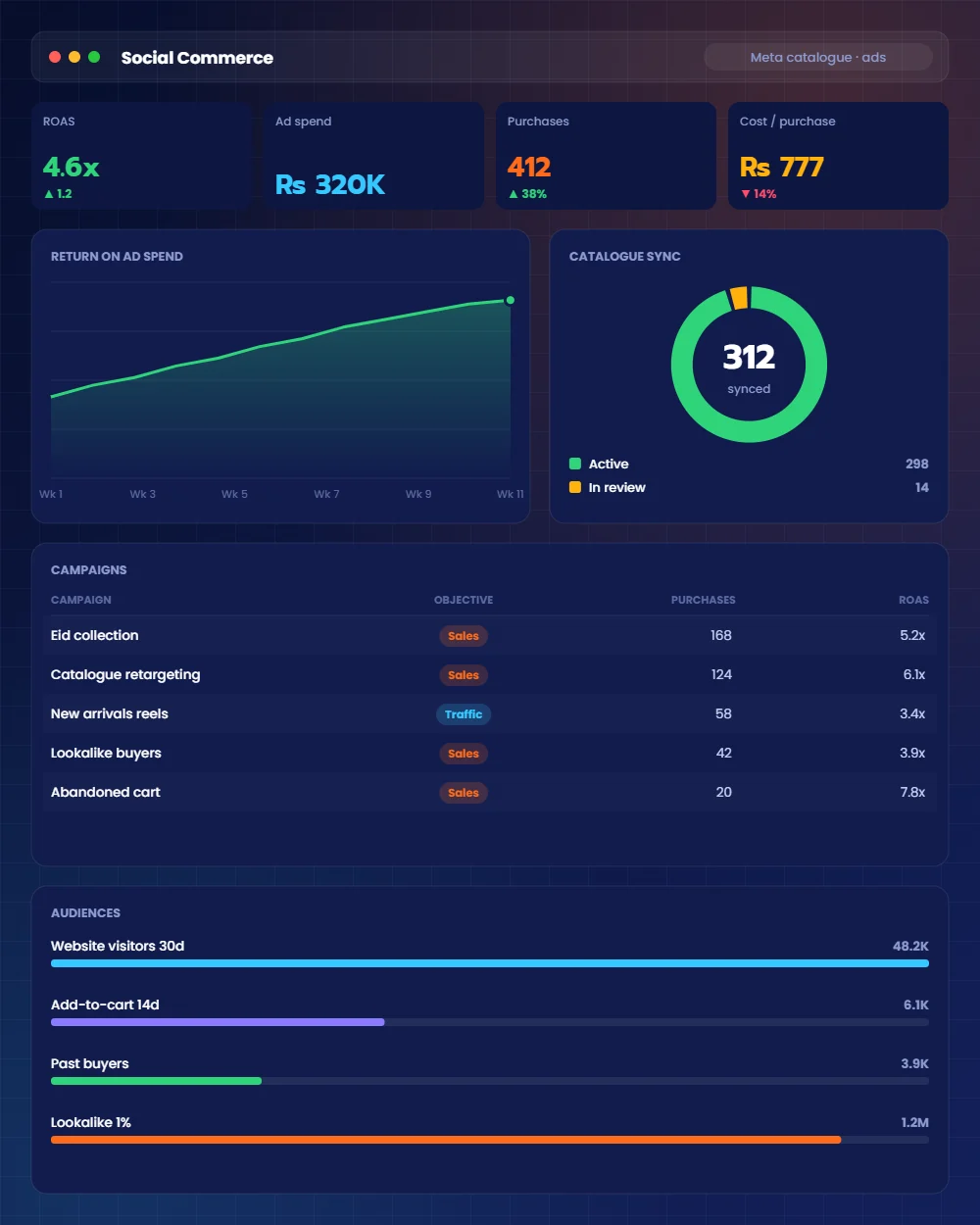Click the In review count 14

pyautogui.click(x=921, y=487)
